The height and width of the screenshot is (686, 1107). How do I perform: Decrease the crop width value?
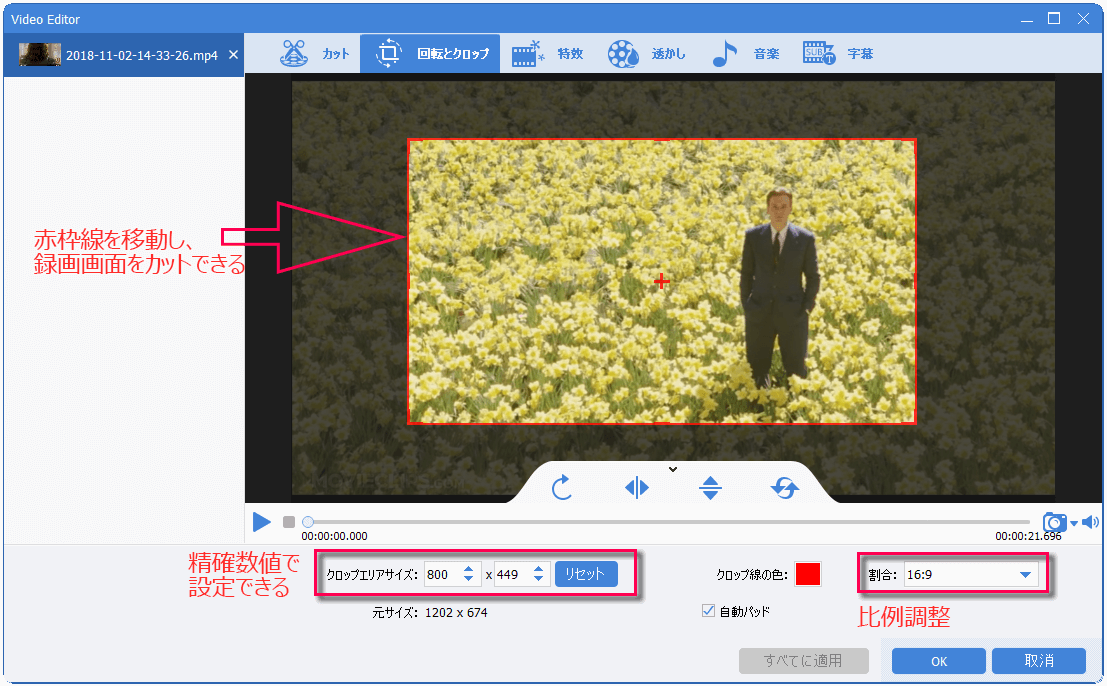pyautogui.click(x=469, y=579)
